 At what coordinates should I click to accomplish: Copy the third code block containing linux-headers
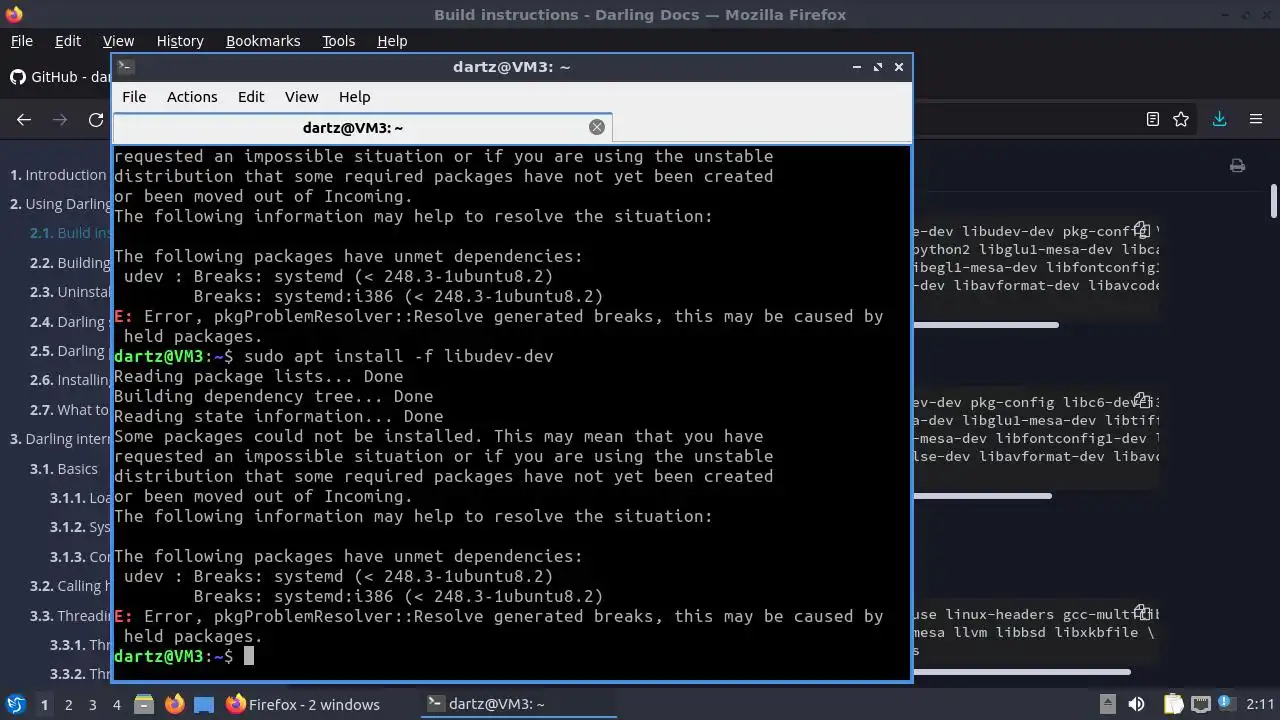point(1141,614)
